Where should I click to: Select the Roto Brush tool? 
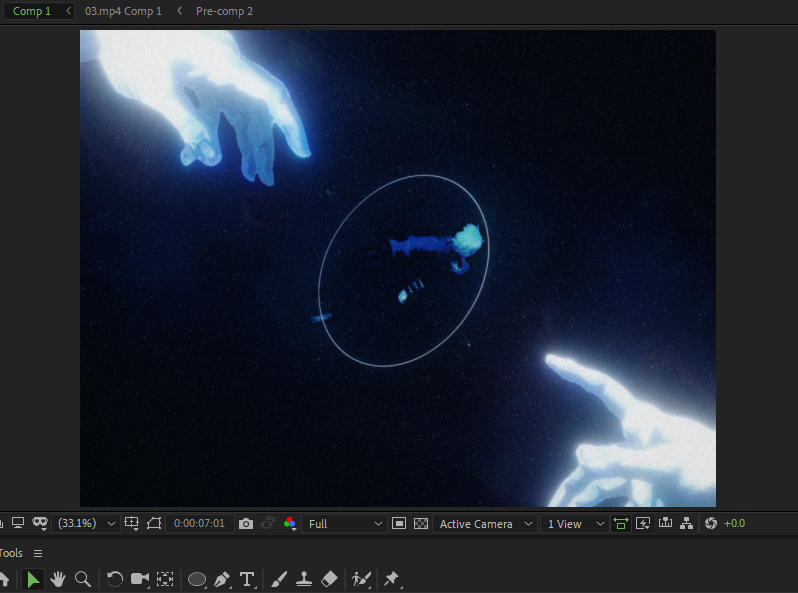(361, 579)
